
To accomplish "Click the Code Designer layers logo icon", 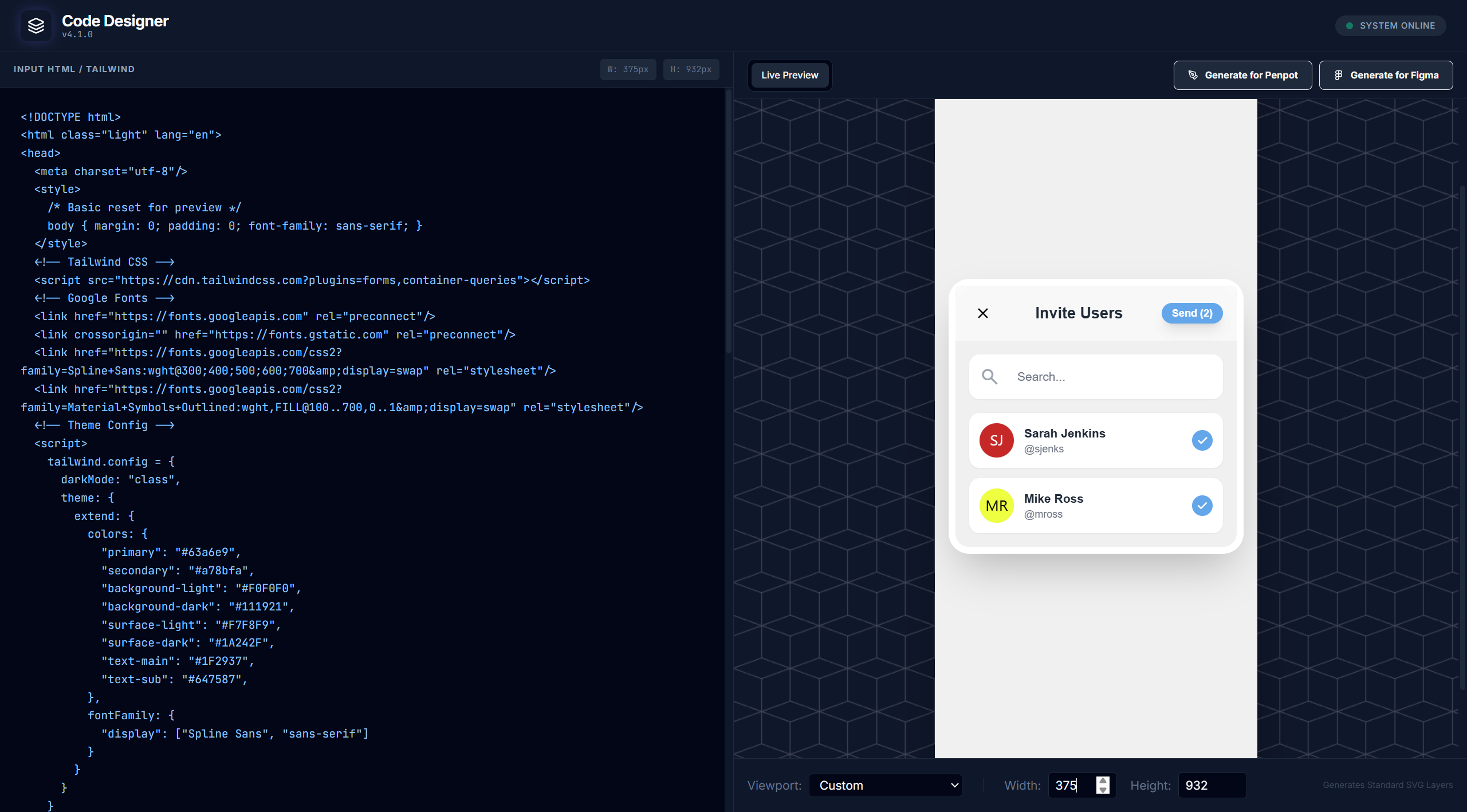I will [36, 26].
